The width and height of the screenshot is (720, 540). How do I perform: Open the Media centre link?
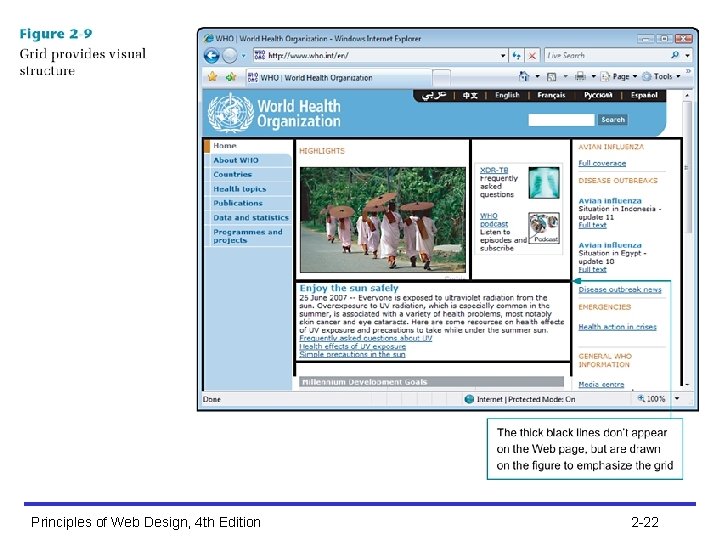(x=601, y=384)
